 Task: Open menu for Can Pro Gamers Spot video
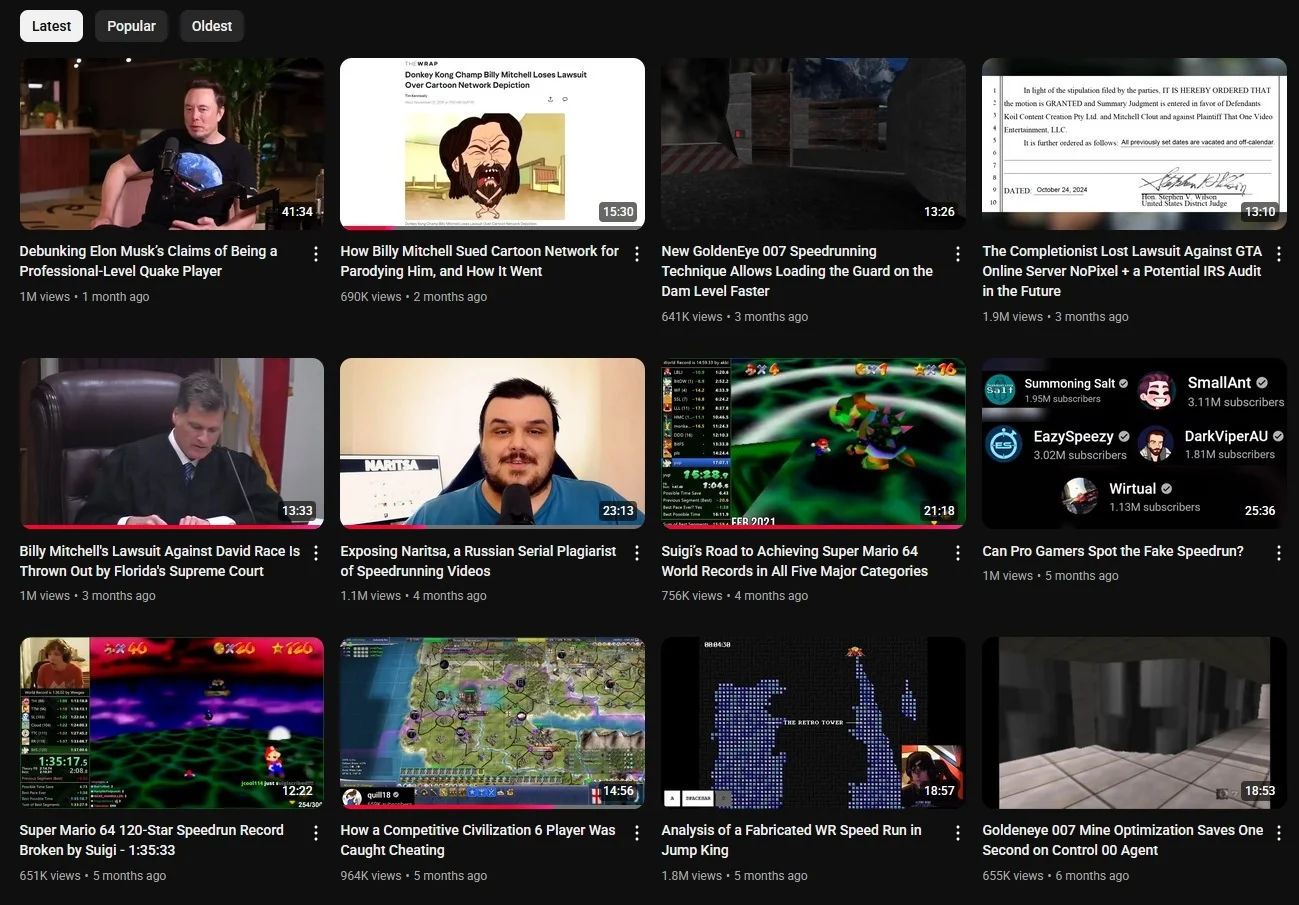[1279, 553]
